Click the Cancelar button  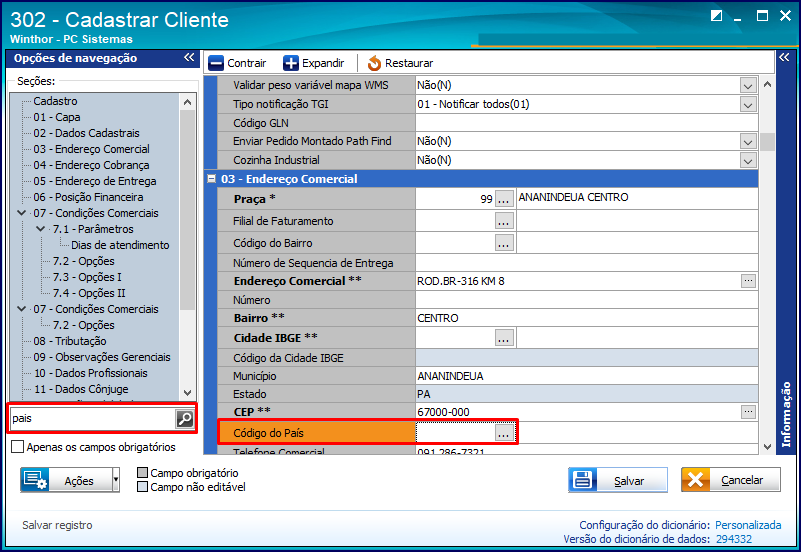click(731, 480)
